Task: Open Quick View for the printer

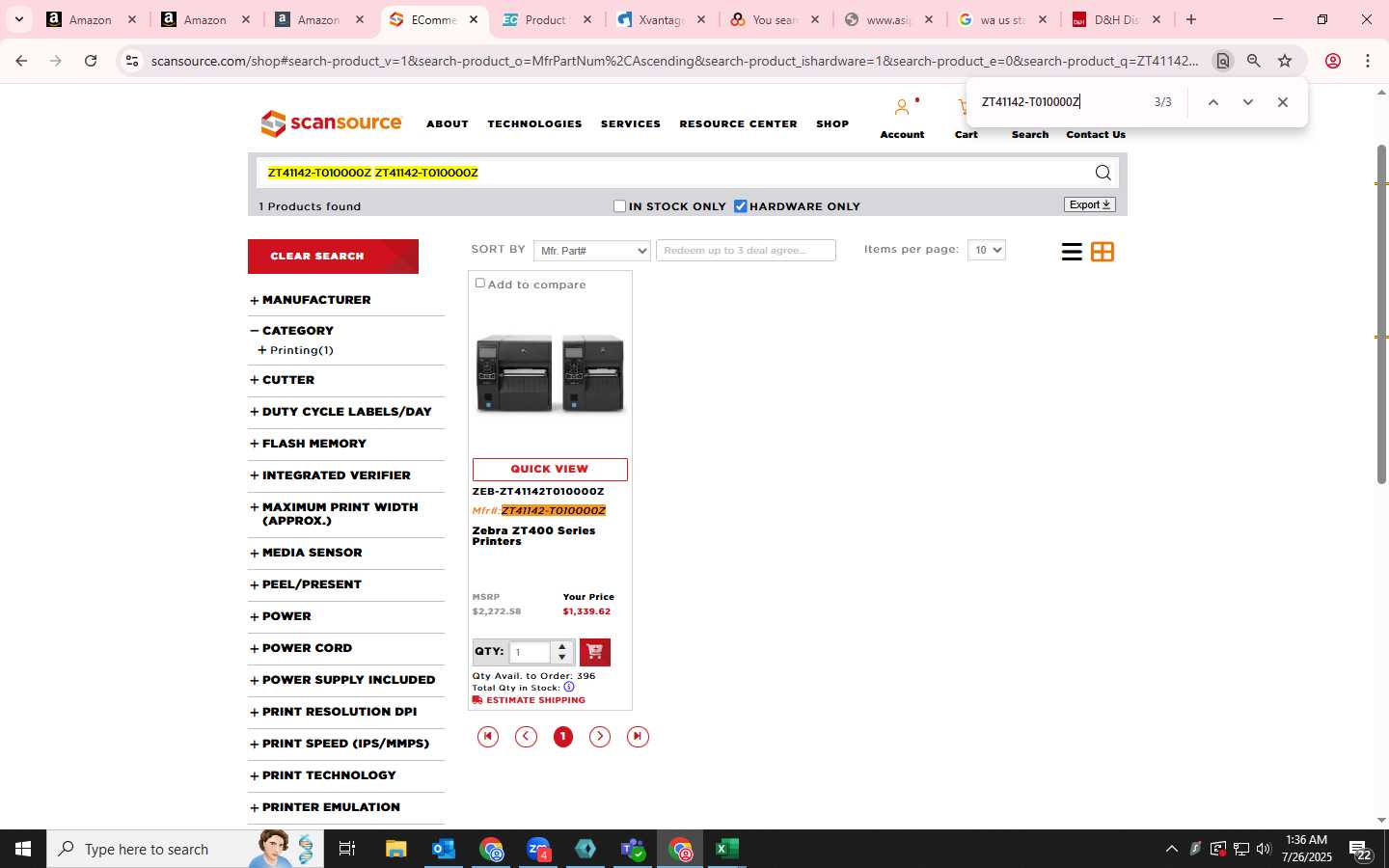Action: pos(550,470)
